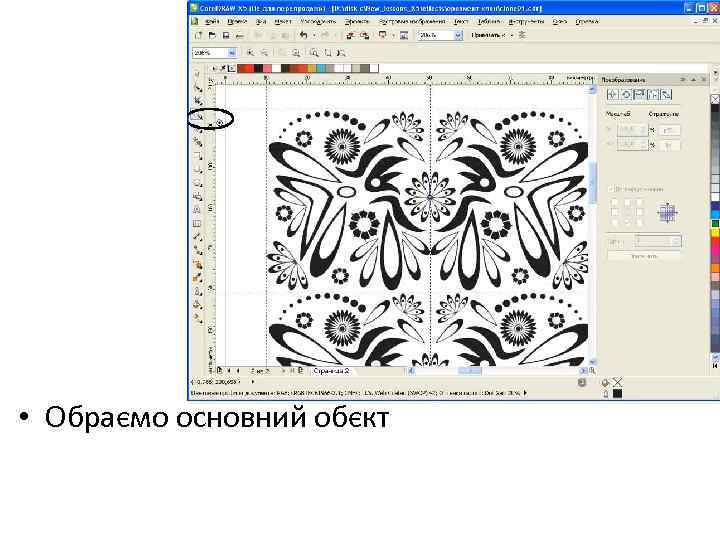Select the Pick tool in the toolbox
This screenshot has height=540, width=720.
tap(197, 75)
